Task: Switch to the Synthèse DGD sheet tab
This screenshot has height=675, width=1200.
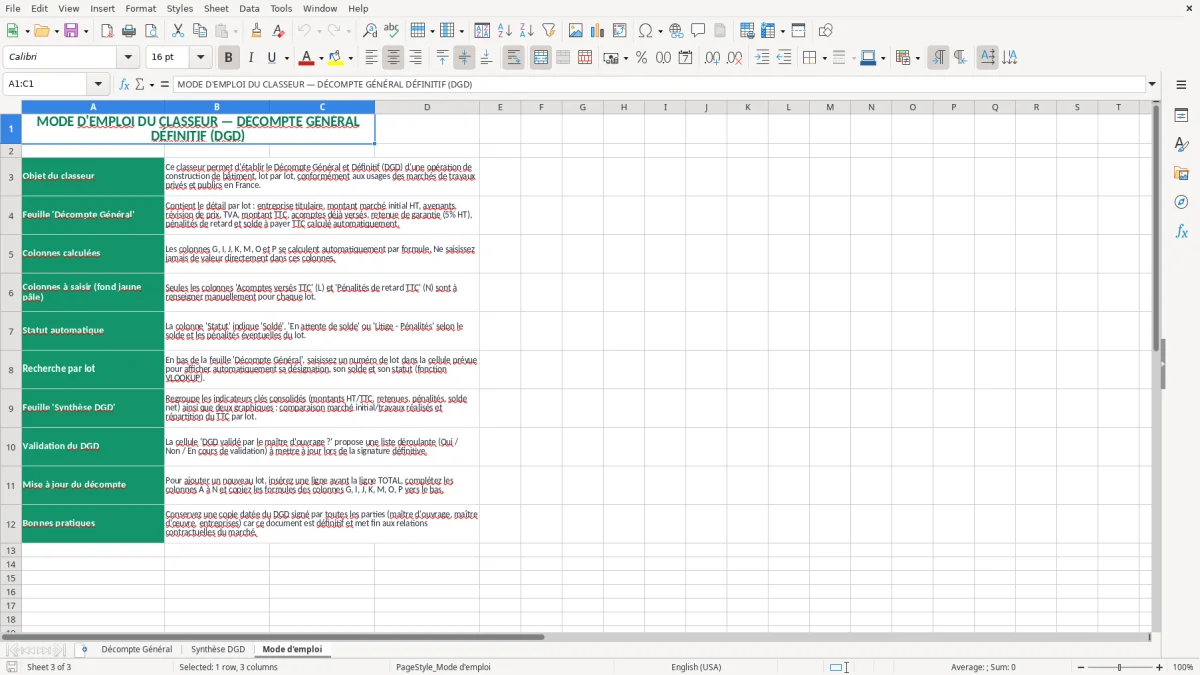Action: point(218,649)
